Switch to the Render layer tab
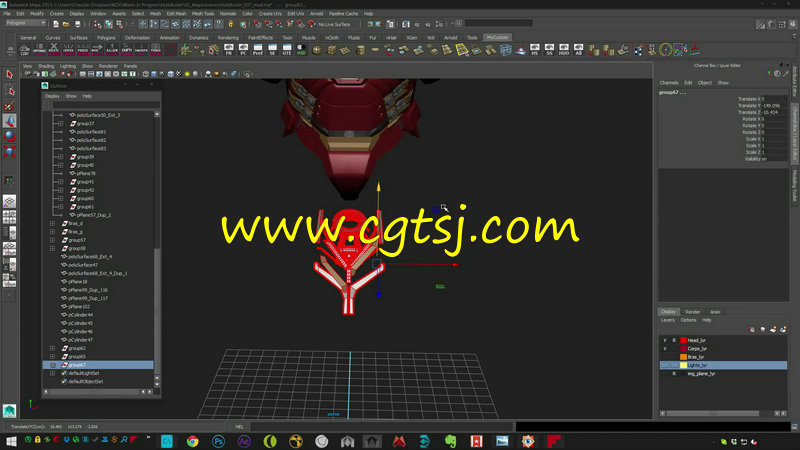Screen dimensions: 800x450 pos(692,312)
